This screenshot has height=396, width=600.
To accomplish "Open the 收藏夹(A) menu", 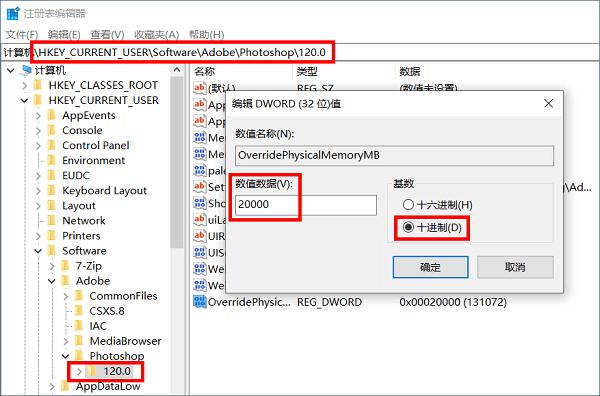I will 157,35.
